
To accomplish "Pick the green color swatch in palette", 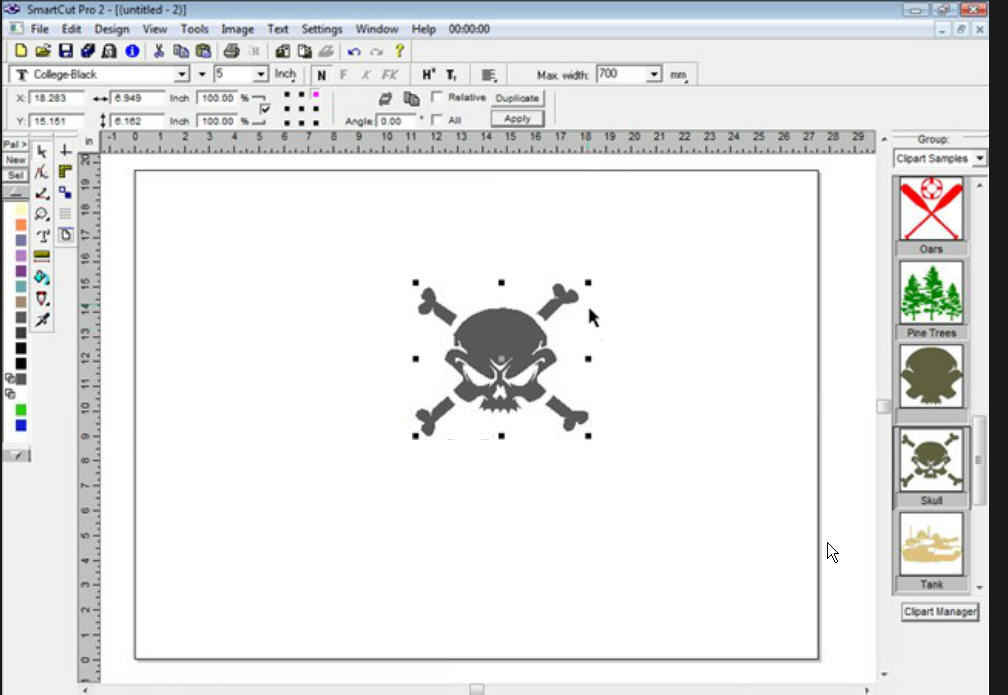I will 20,410.
